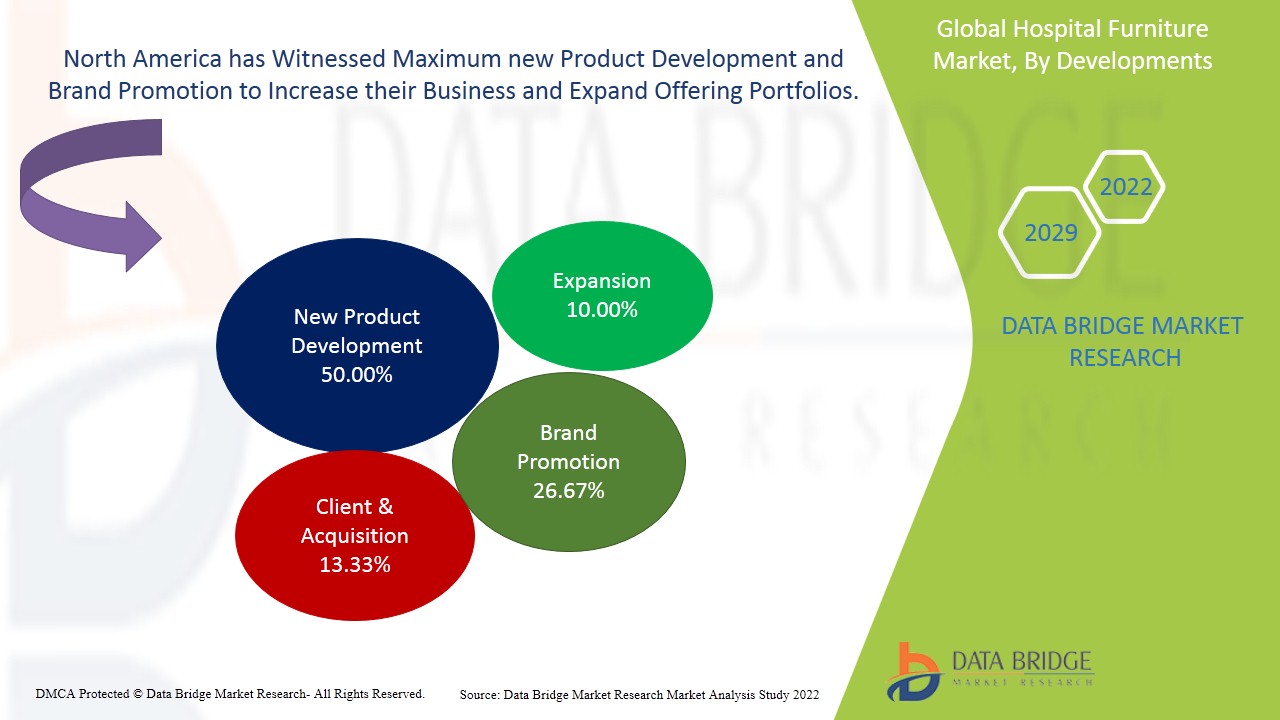Click the 50.00% value text
The width and height of the screenshot is (1280, 720).
coord(356,375)
